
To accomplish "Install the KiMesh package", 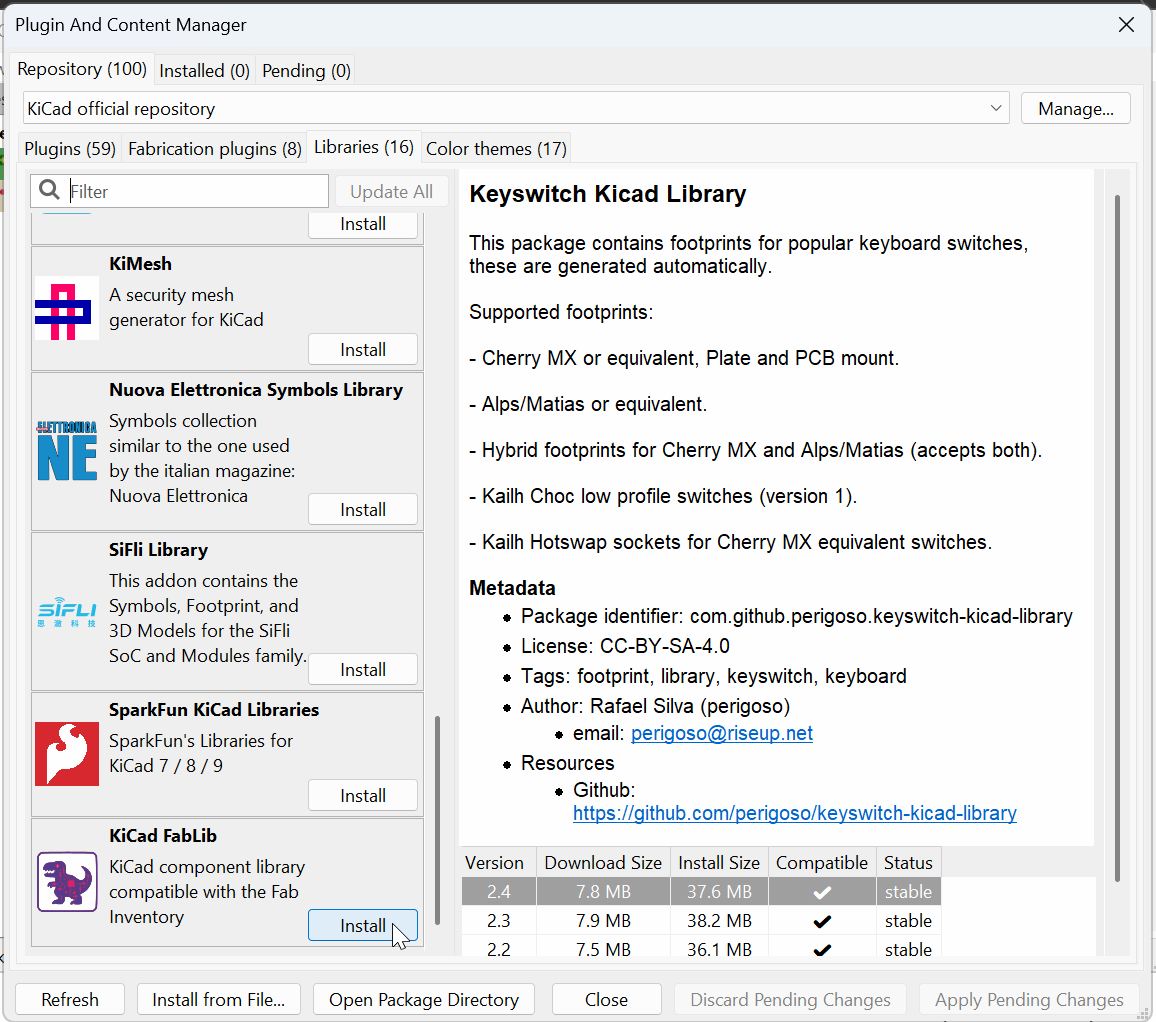I will 363,350.
